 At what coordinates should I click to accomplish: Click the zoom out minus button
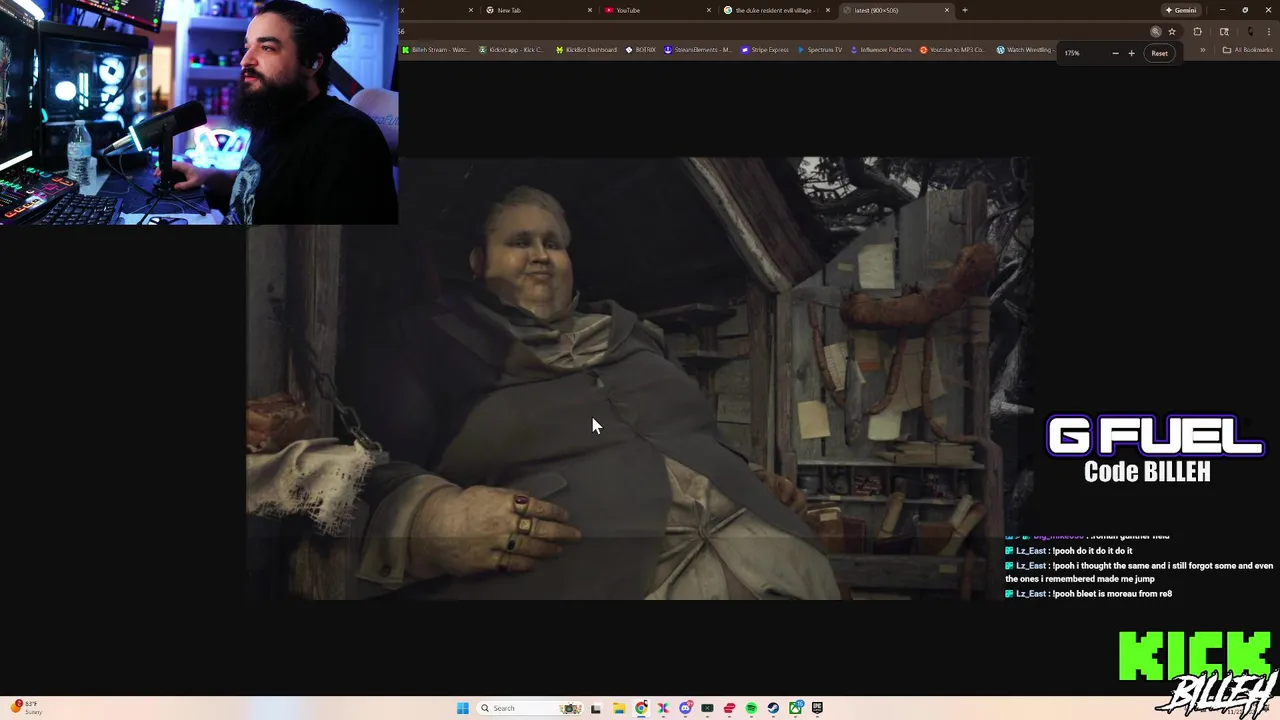tap(1116, 53)
